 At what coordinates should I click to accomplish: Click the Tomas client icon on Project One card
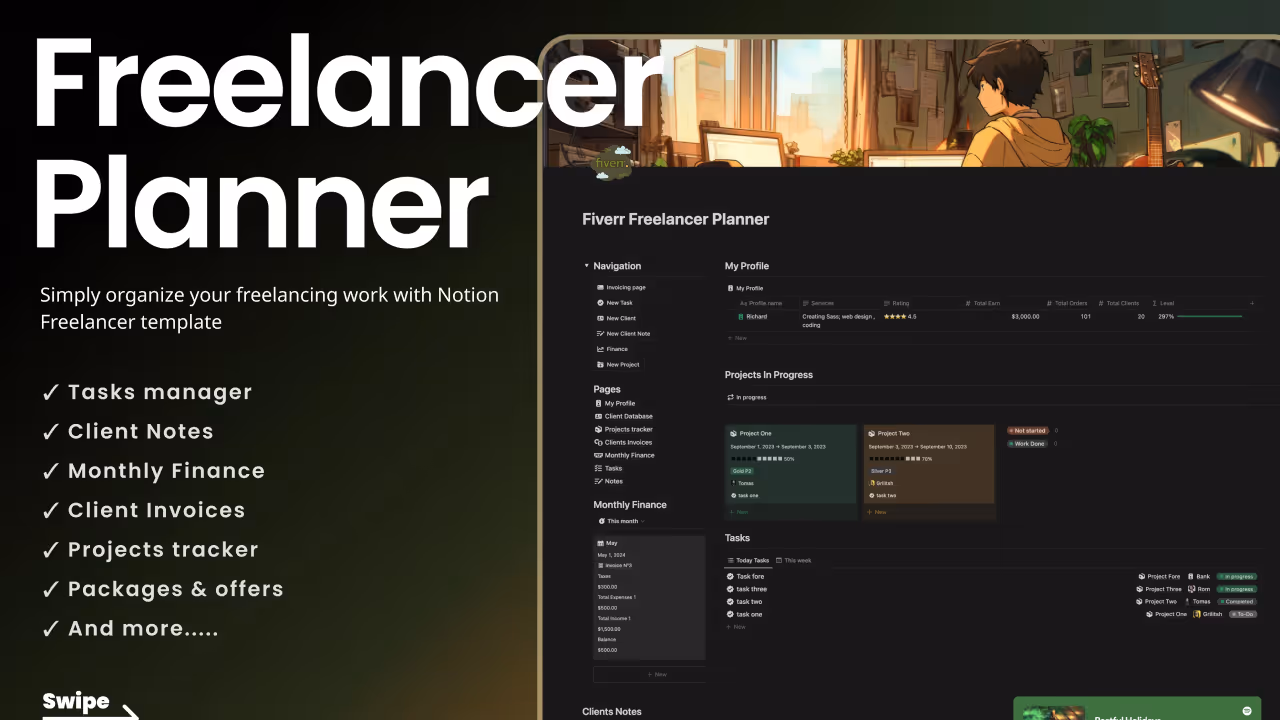(734, 483)
